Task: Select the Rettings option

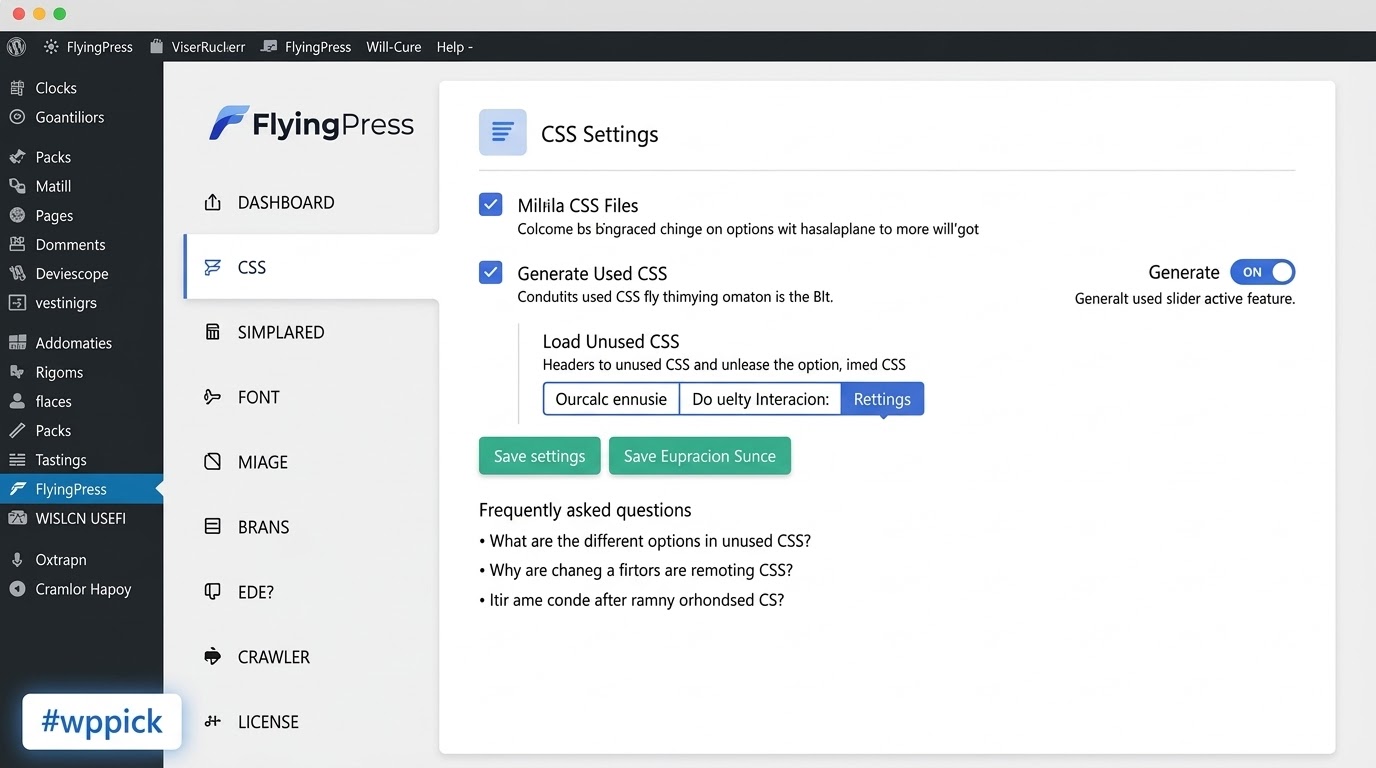Action: [882, 399]
